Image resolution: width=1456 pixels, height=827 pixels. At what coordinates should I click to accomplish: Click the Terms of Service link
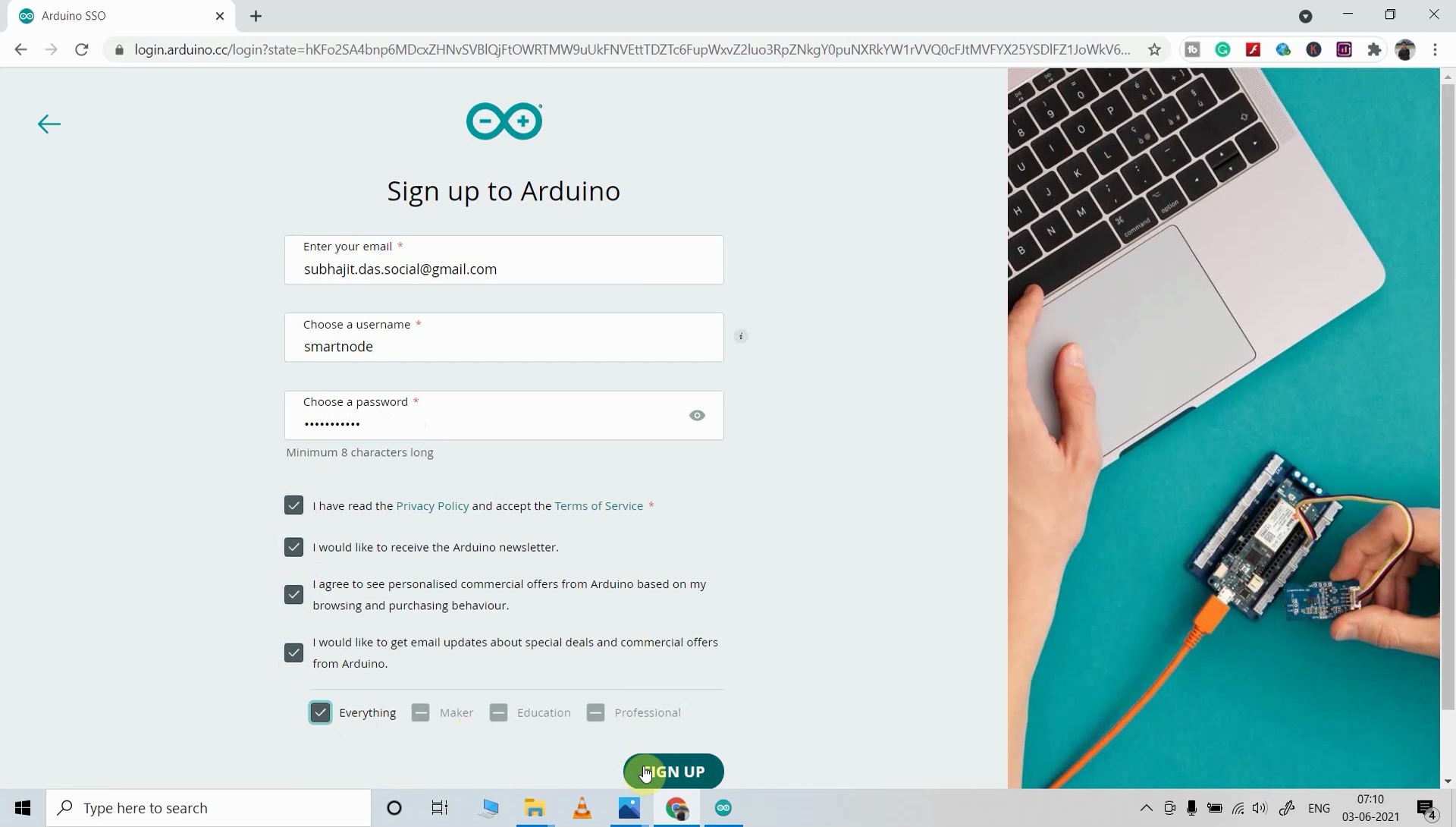[x=599, y=505]
